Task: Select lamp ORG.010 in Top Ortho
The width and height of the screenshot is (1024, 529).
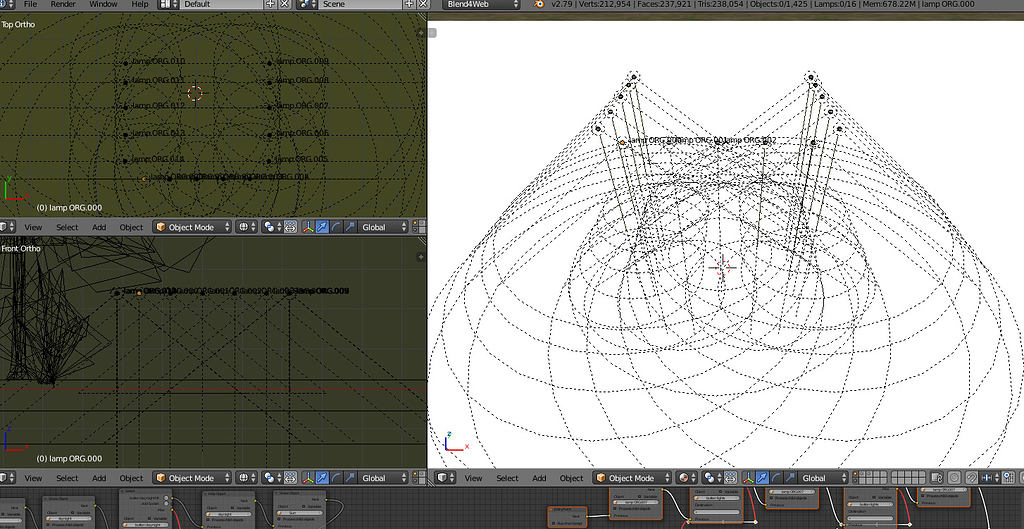Action: 126,63
